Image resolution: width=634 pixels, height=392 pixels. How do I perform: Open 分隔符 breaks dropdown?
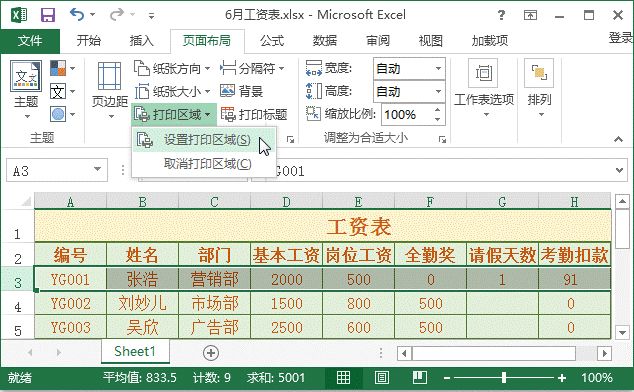pos(252,68)
